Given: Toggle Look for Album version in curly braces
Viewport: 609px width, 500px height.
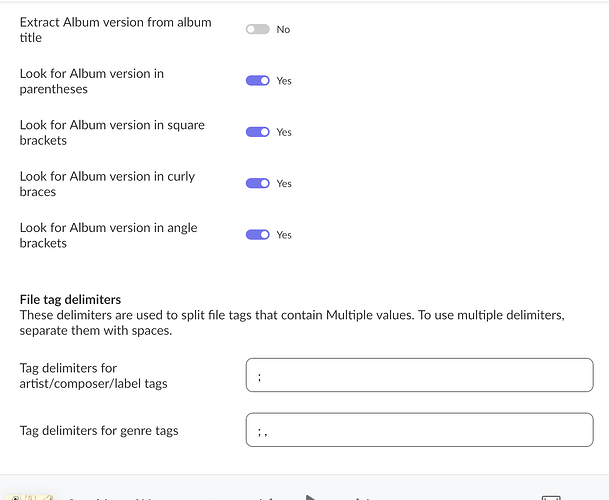Looking at the screenshot, I should [258, 183].
